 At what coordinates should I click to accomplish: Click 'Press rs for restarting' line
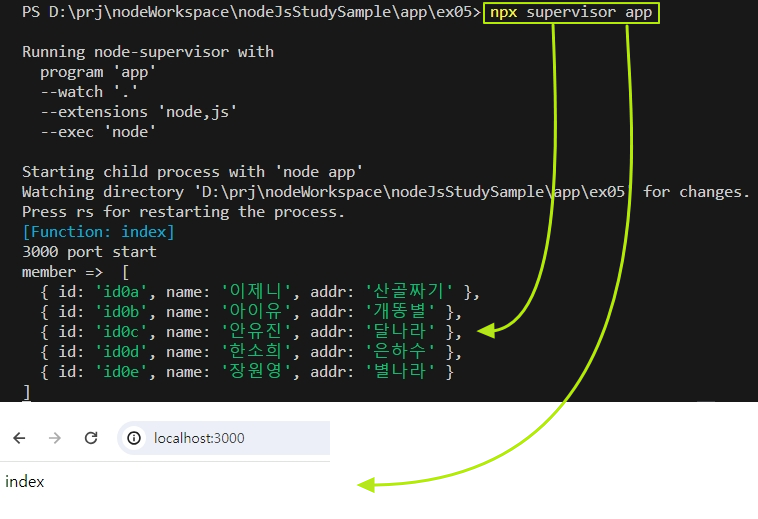click(x=183, y=212)
